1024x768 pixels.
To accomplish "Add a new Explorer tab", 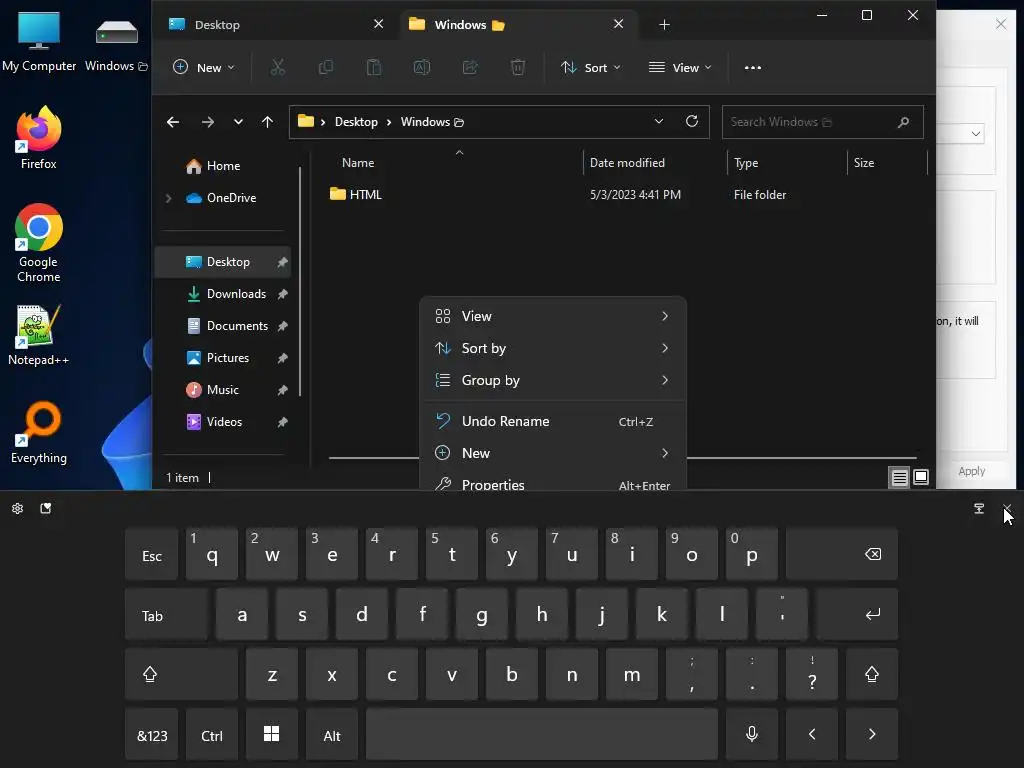I will (x=664, y=25).
